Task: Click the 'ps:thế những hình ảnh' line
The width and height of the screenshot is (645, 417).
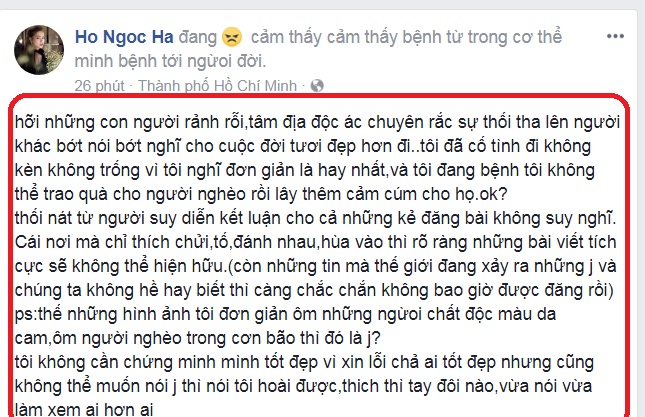Action: point(285,314)
